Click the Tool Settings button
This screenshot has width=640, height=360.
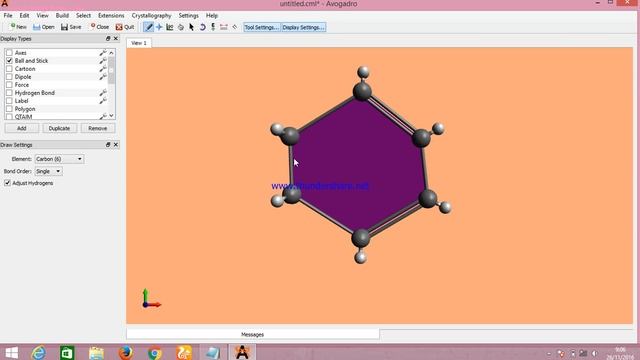[x=262, y=27]
